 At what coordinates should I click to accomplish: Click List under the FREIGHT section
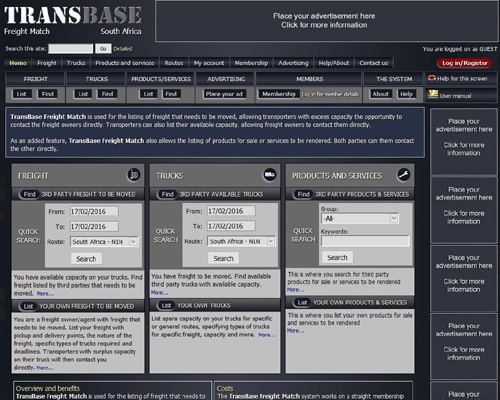21,94
